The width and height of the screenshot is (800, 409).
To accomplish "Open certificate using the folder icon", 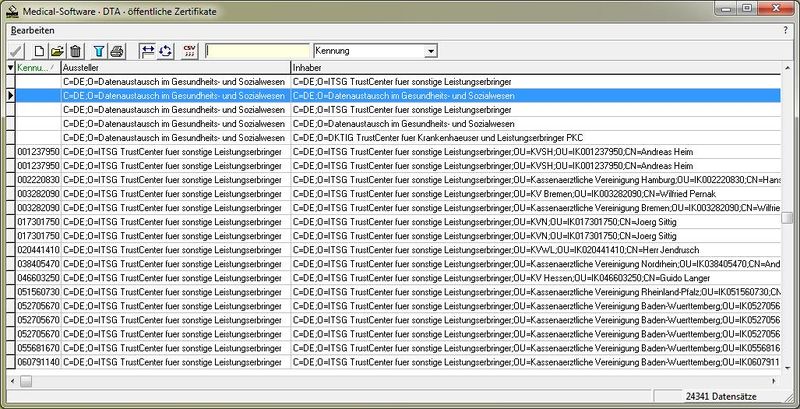I will tap(57, 51).
